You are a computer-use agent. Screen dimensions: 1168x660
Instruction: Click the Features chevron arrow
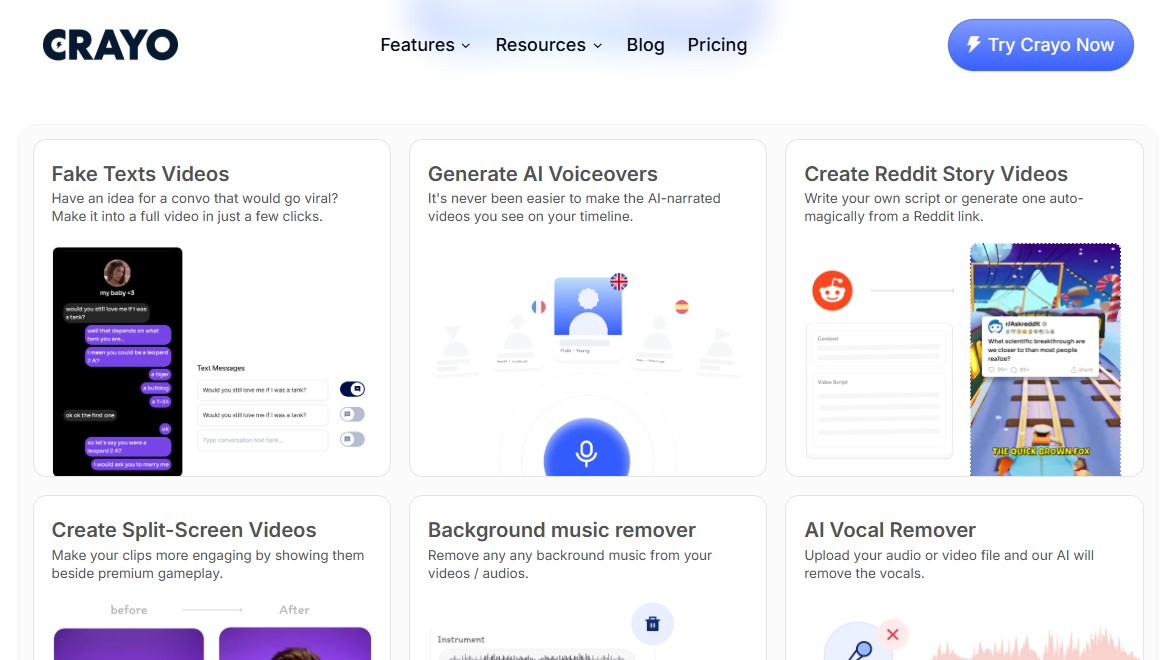[466, 46]
